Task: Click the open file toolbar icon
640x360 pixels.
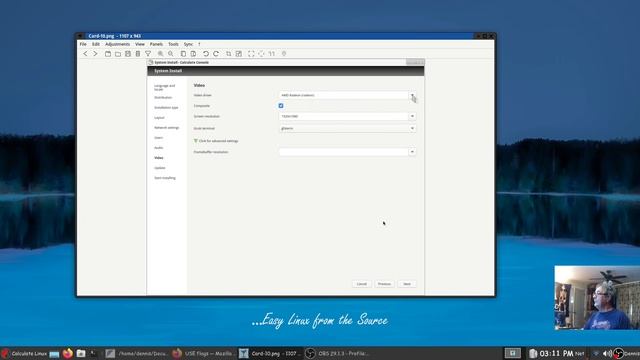Action: [x=108, y=53]
